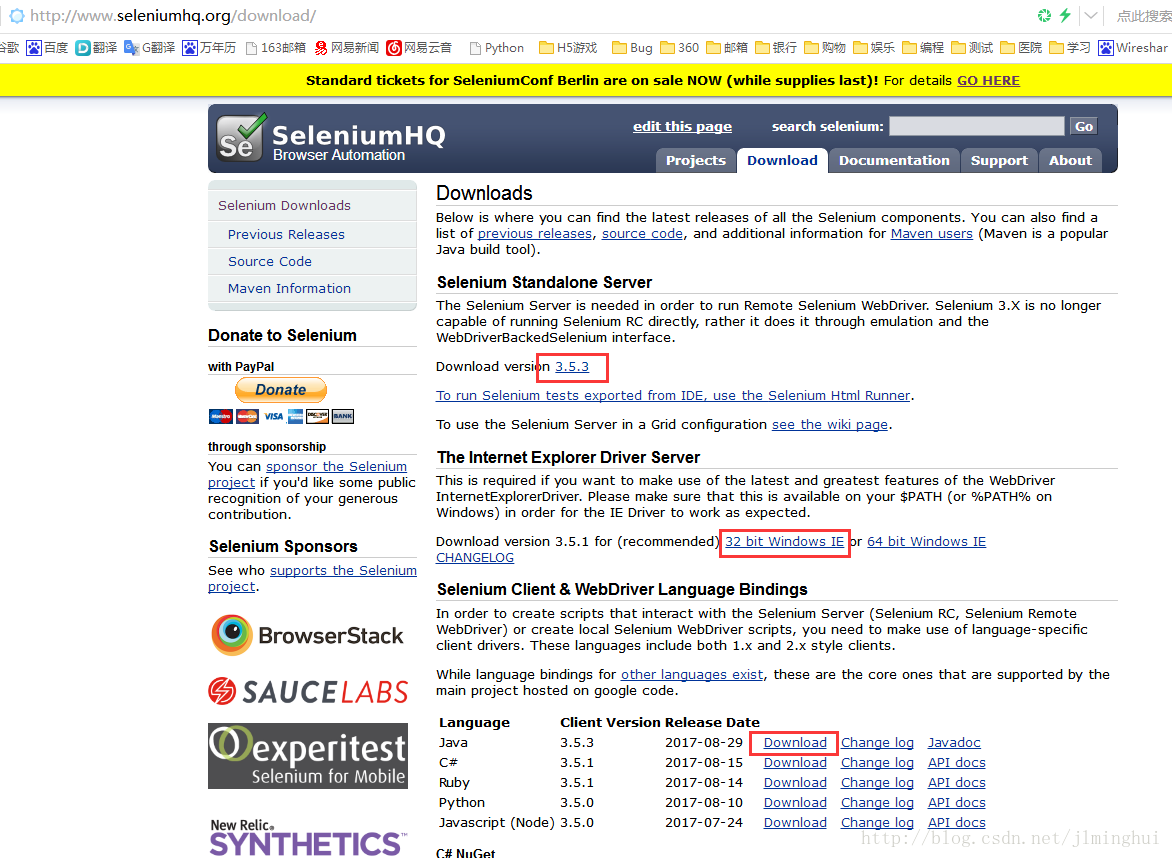The width and height of the screenshot is (1172, 858).
Task: Open the IE driver CHANGELOG link
Action: tap(475, 558)
